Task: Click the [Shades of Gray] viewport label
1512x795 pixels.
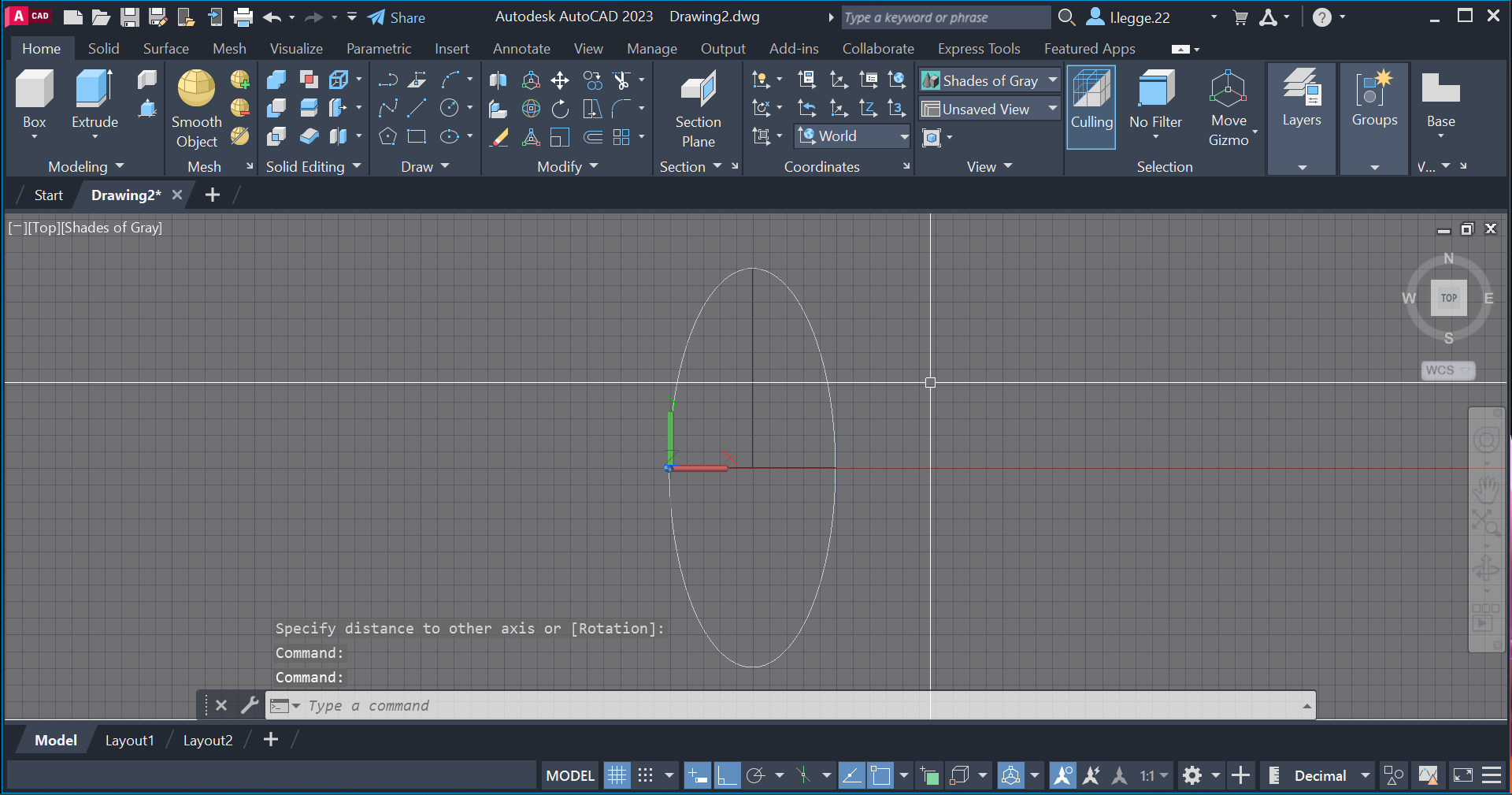Action: click(111, 228)
